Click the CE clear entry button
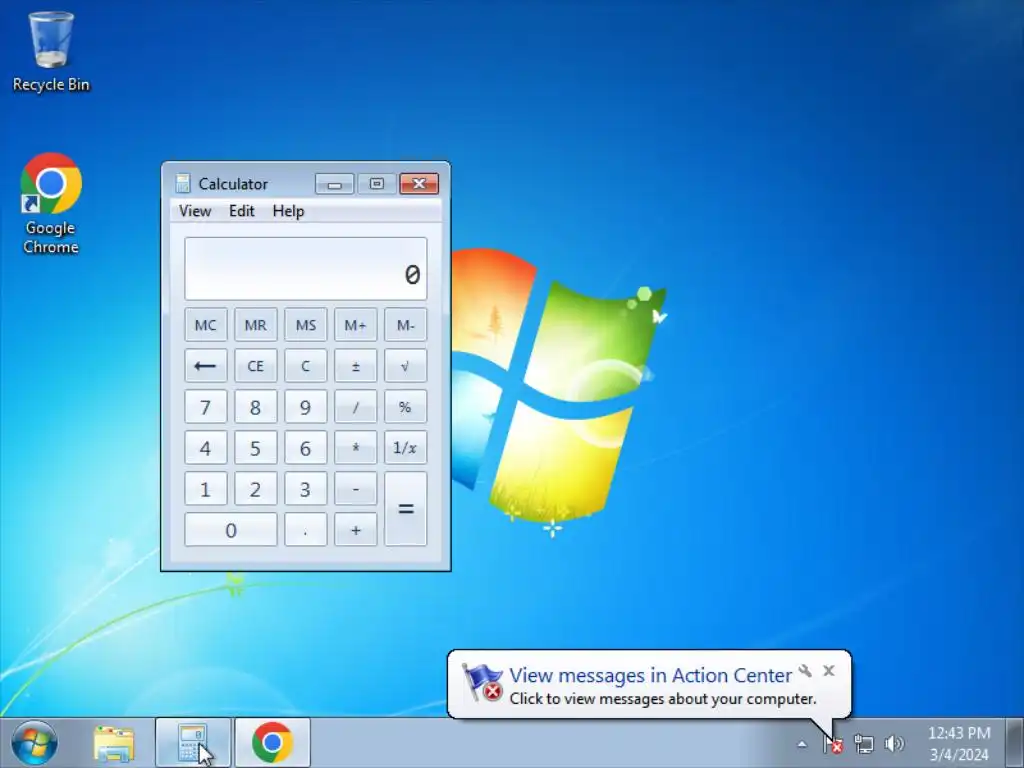 point(255,366)
